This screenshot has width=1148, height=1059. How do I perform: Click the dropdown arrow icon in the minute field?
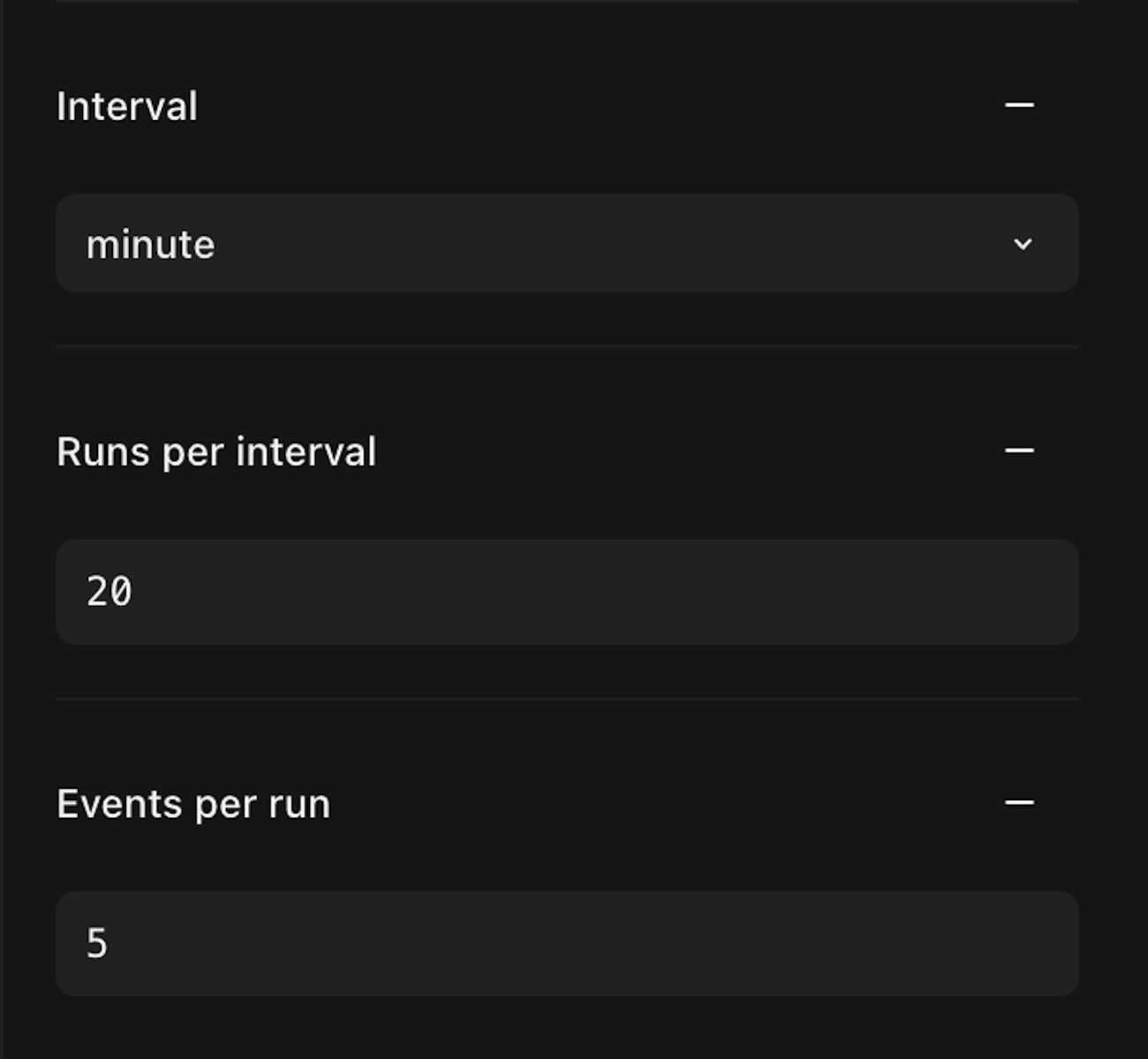click(x=1023, y=244)
